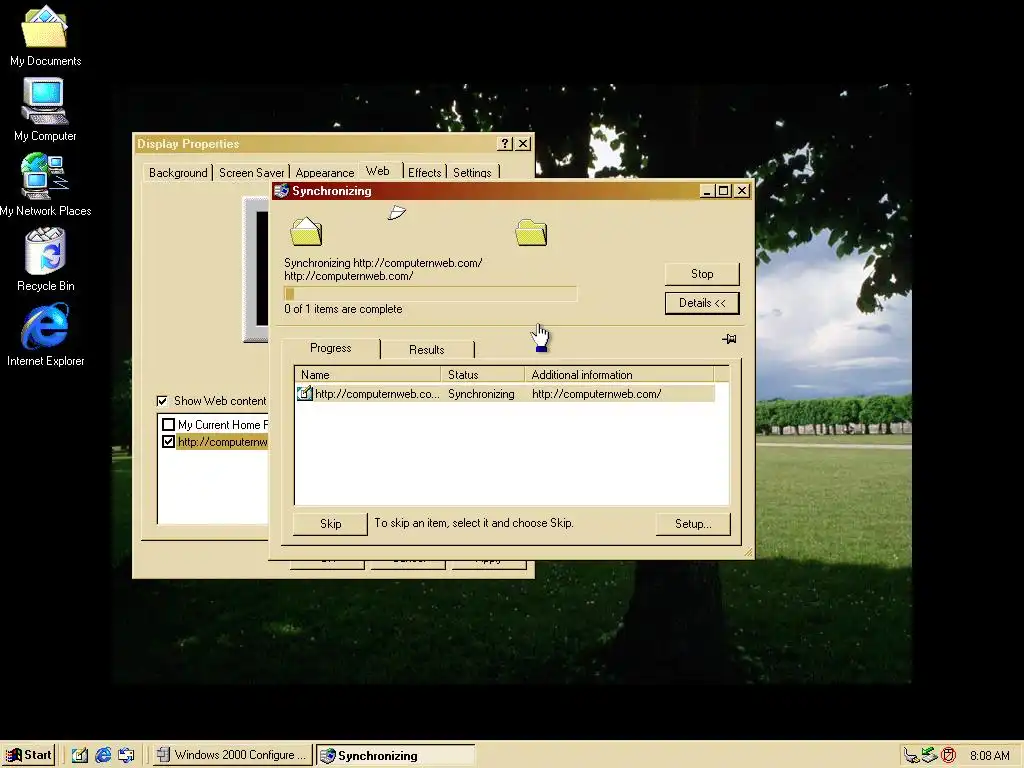This screenshot has width=1024, height=768.
Task: Select the Synchronizing status cell
Action: 481,394
